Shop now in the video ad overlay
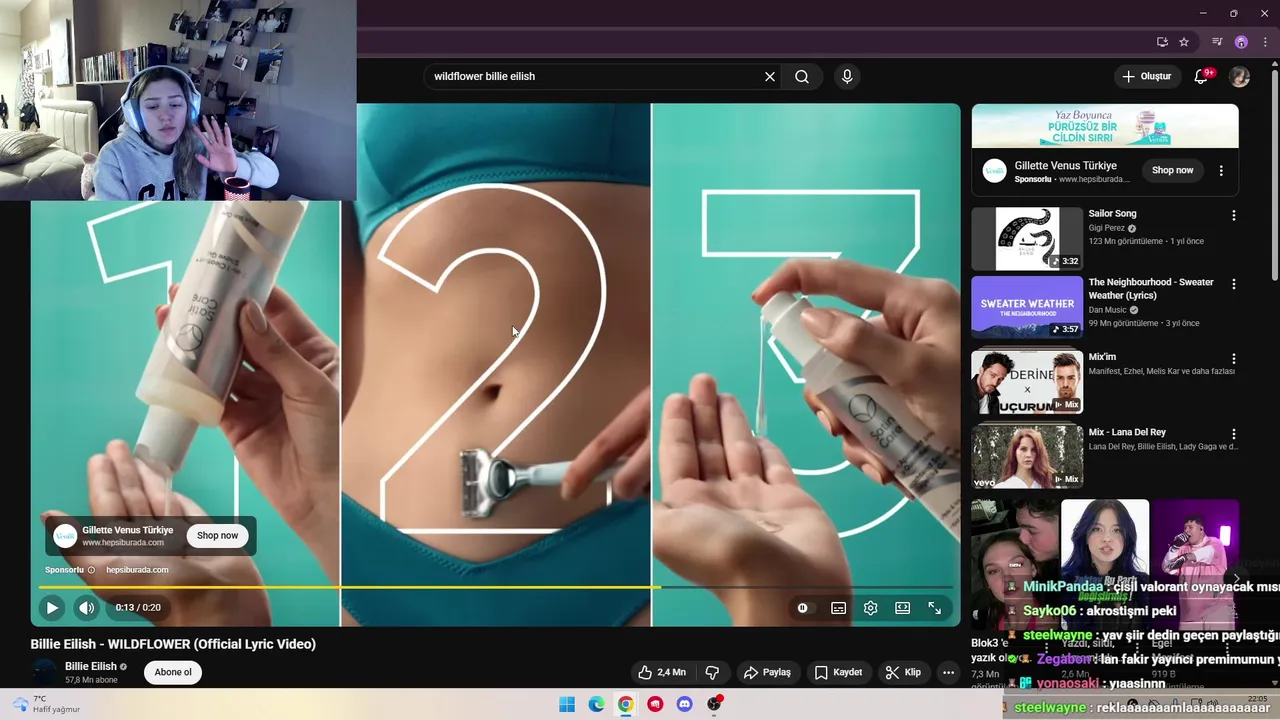The height and width of the screenshot is (720, 1280). (217, 536)
